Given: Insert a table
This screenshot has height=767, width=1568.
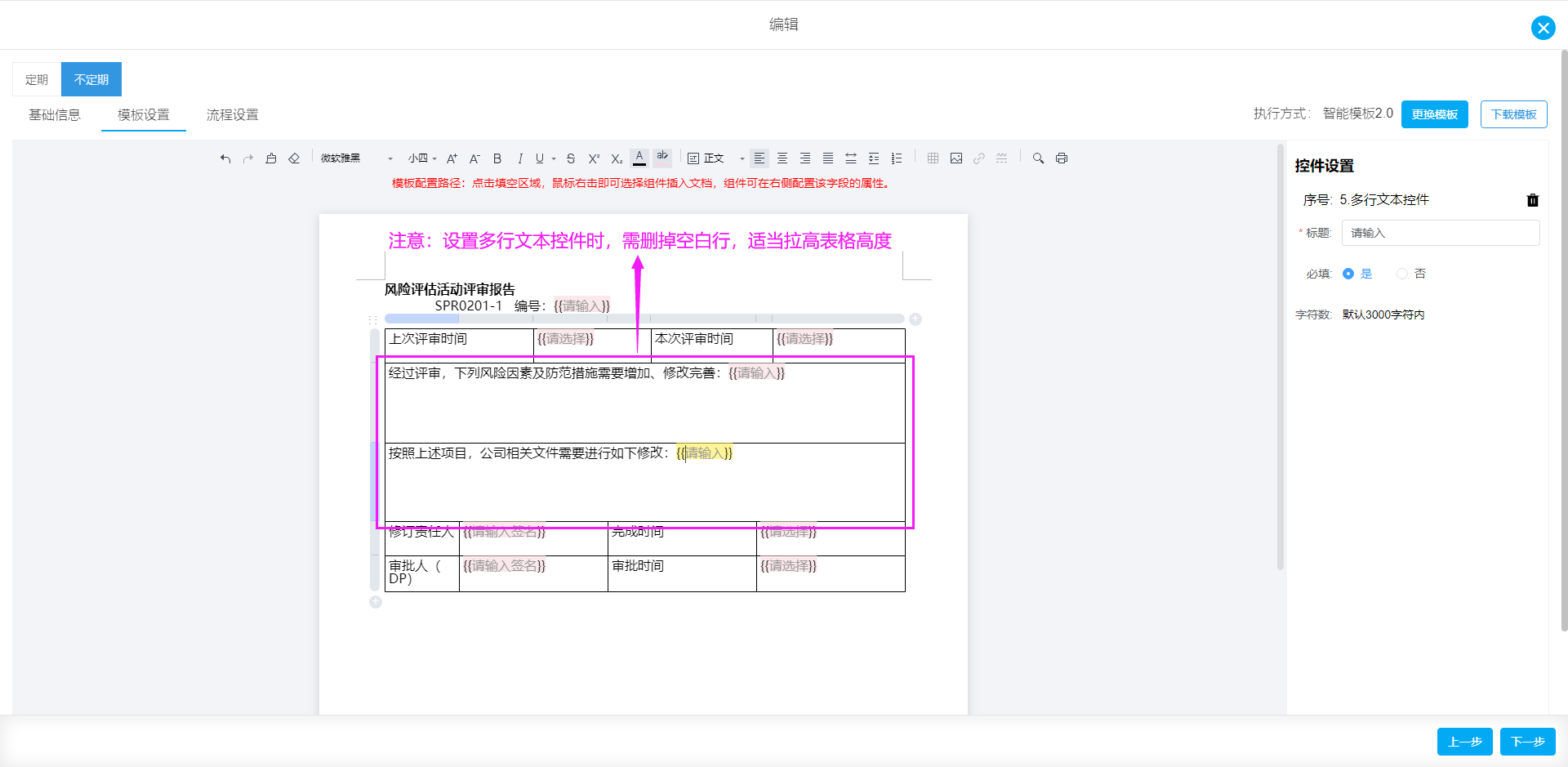Looking at the screenshot, I should click(x=933, y=158).
